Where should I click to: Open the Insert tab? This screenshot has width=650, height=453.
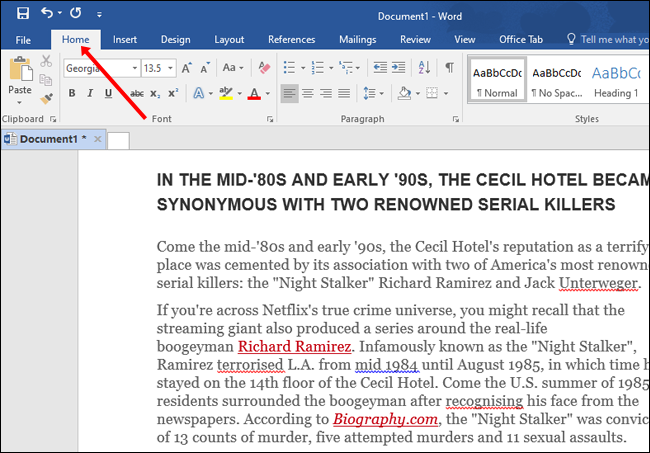coord(124,39)
